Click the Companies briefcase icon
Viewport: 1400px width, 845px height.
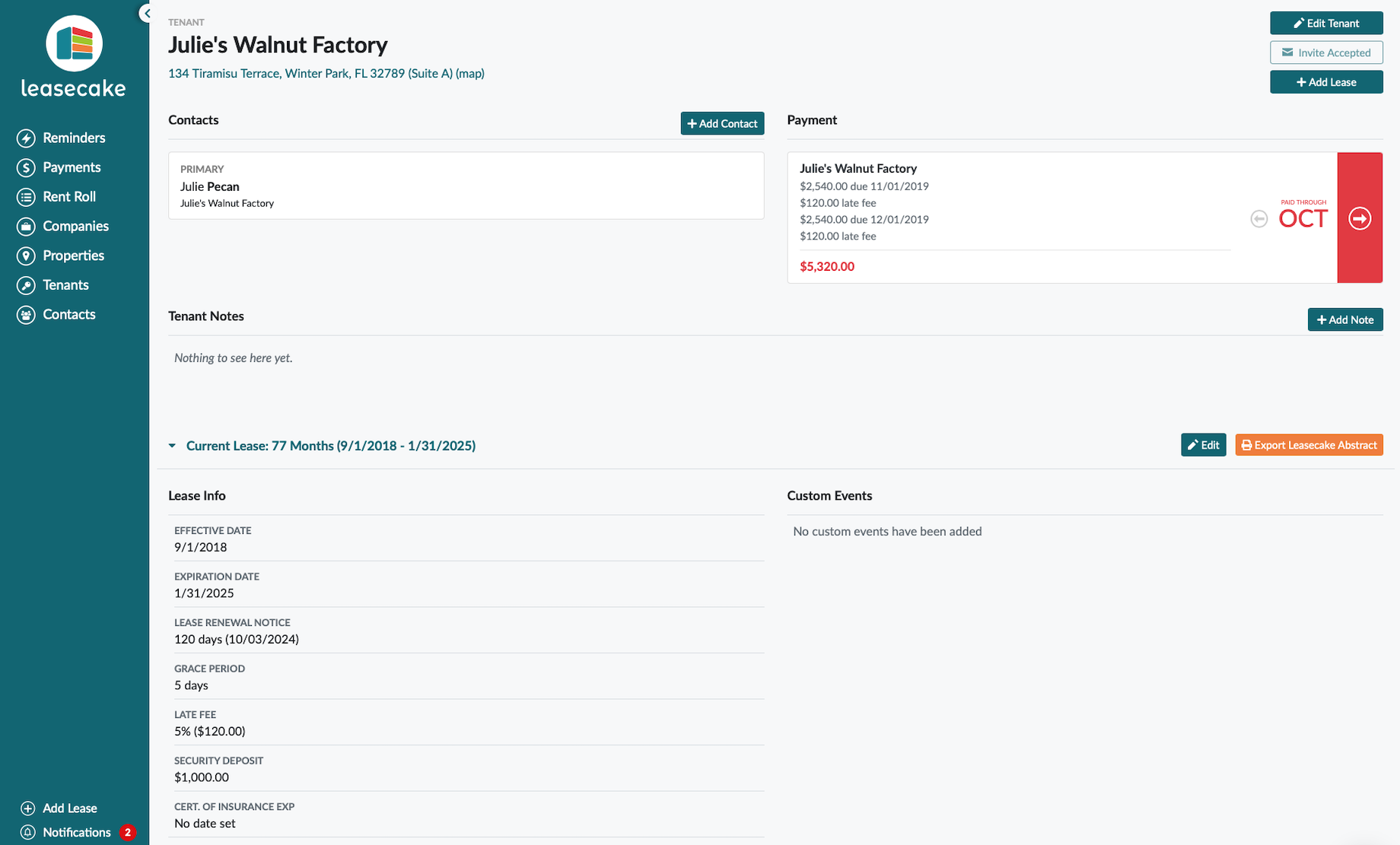(x=27, y=227)
